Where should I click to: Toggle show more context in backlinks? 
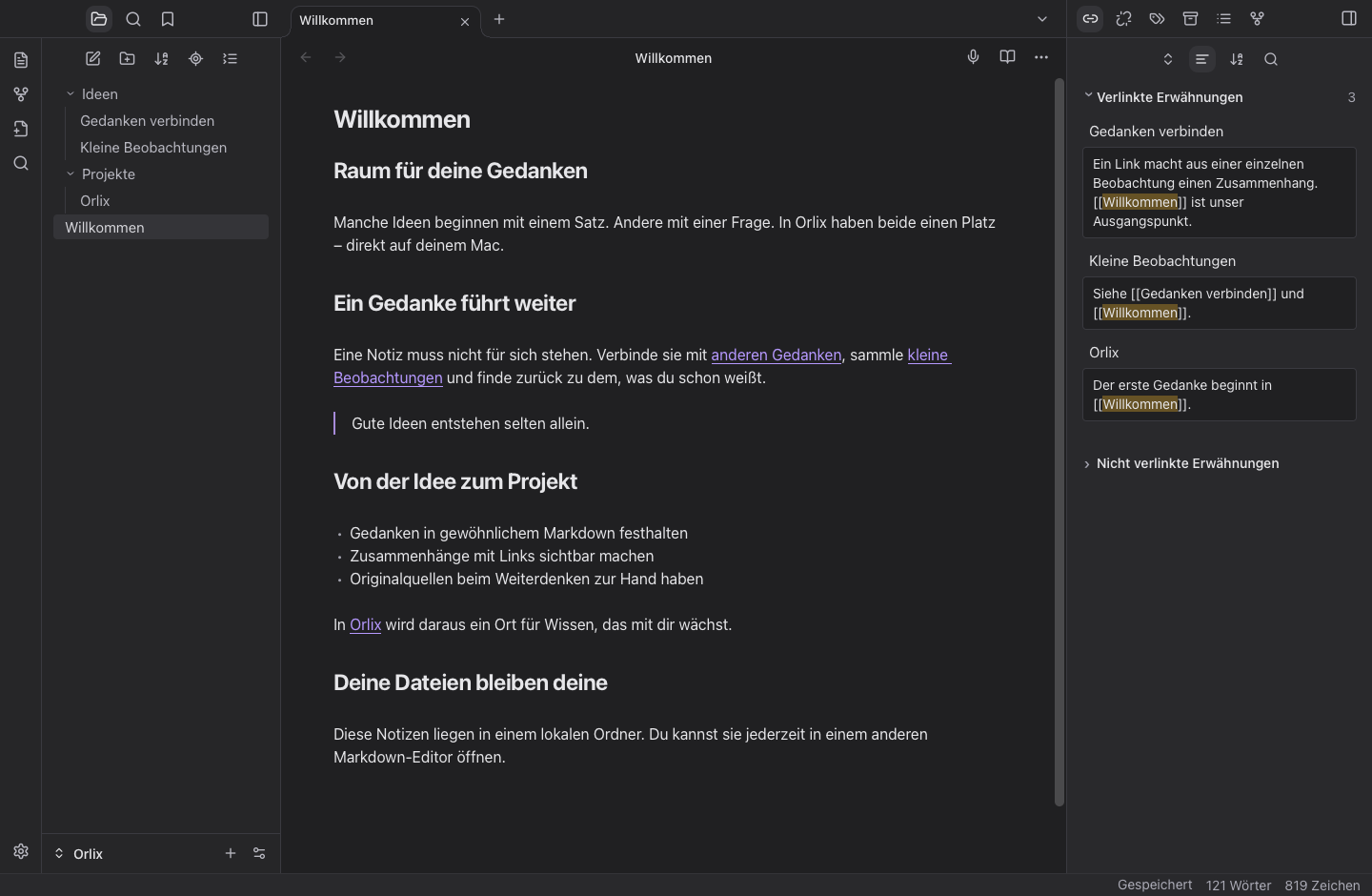coord(1202,59)
